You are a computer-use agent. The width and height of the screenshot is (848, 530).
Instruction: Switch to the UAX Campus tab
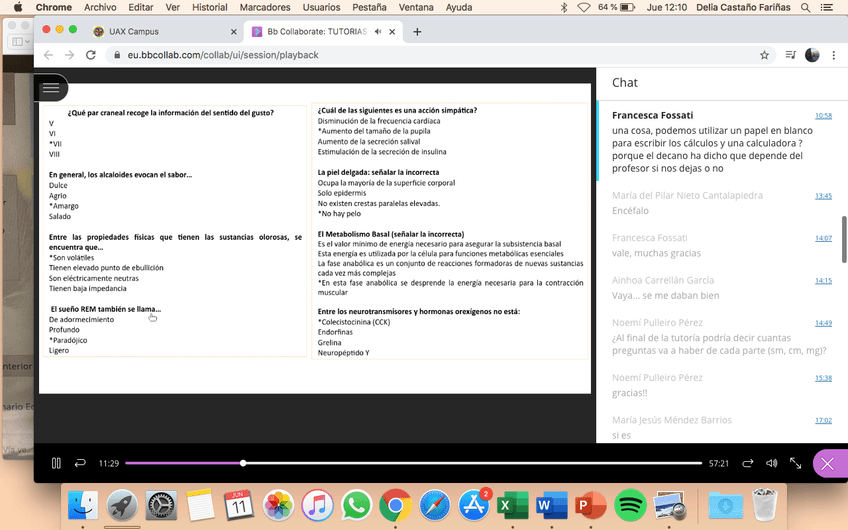[x=164, y=31]
